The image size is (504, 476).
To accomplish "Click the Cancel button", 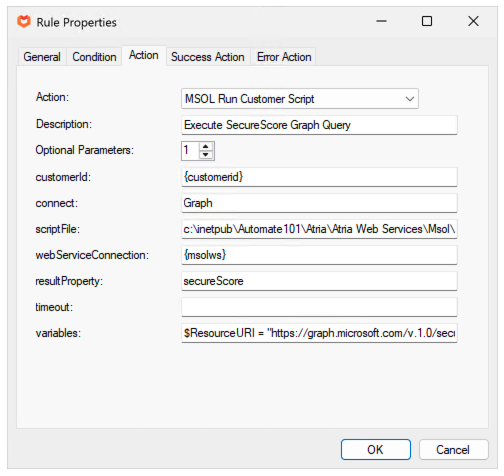I will pos(453,449).
